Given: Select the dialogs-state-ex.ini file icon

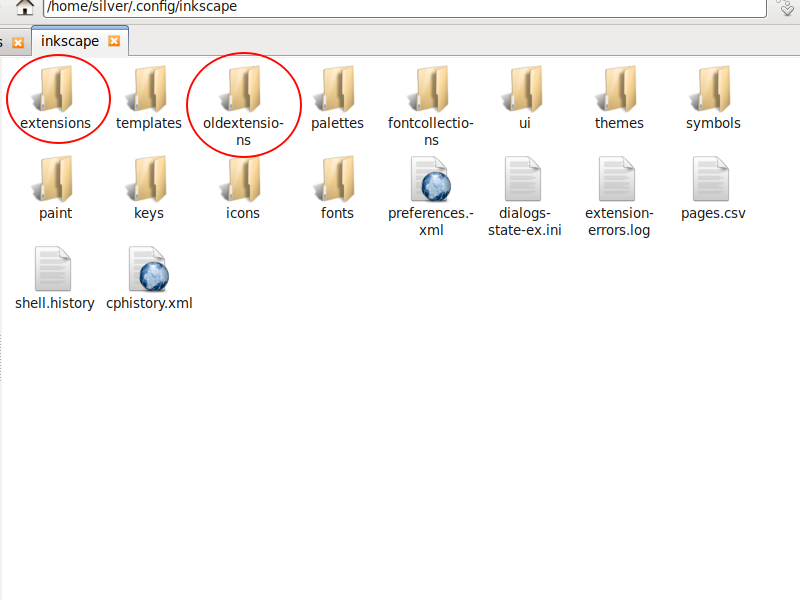Looking at the screenshot, I should tap(523, 179).
